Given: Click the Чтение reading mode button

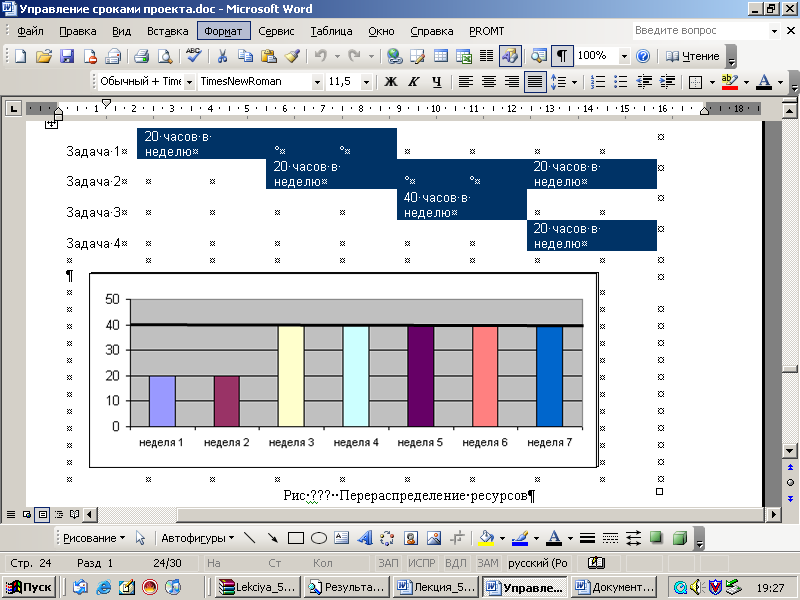Looking at the screenshot, I should click(x=692, y=56).
